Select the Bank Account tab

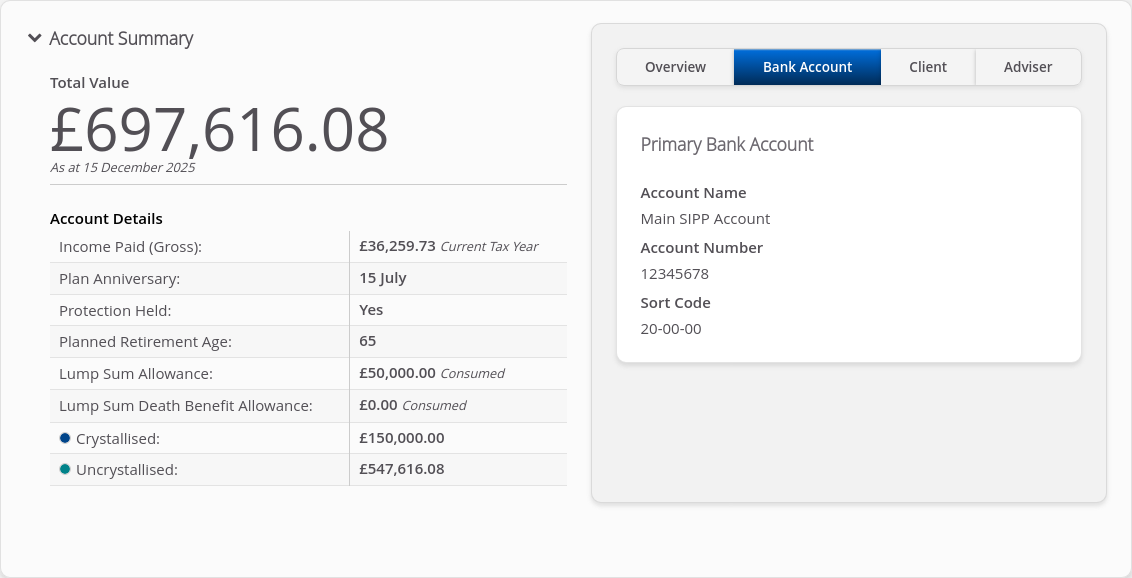(x=807, y=67)
